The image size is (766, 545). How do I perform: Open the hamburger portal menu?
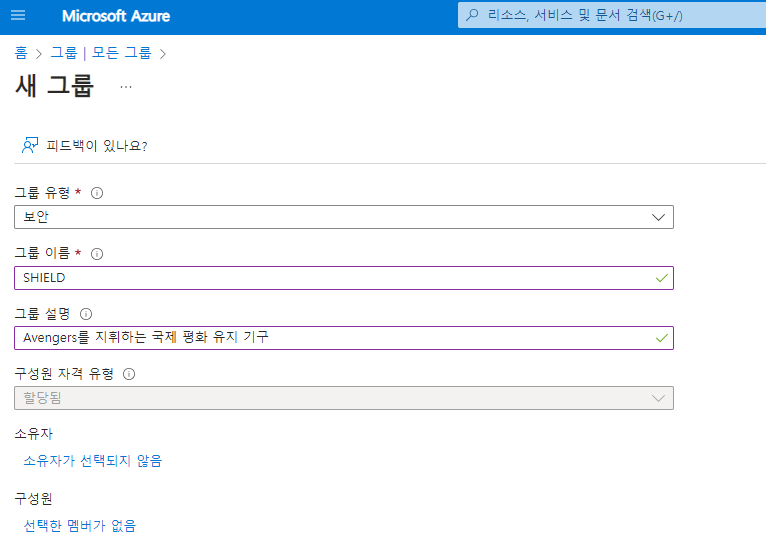coord(18,15)
